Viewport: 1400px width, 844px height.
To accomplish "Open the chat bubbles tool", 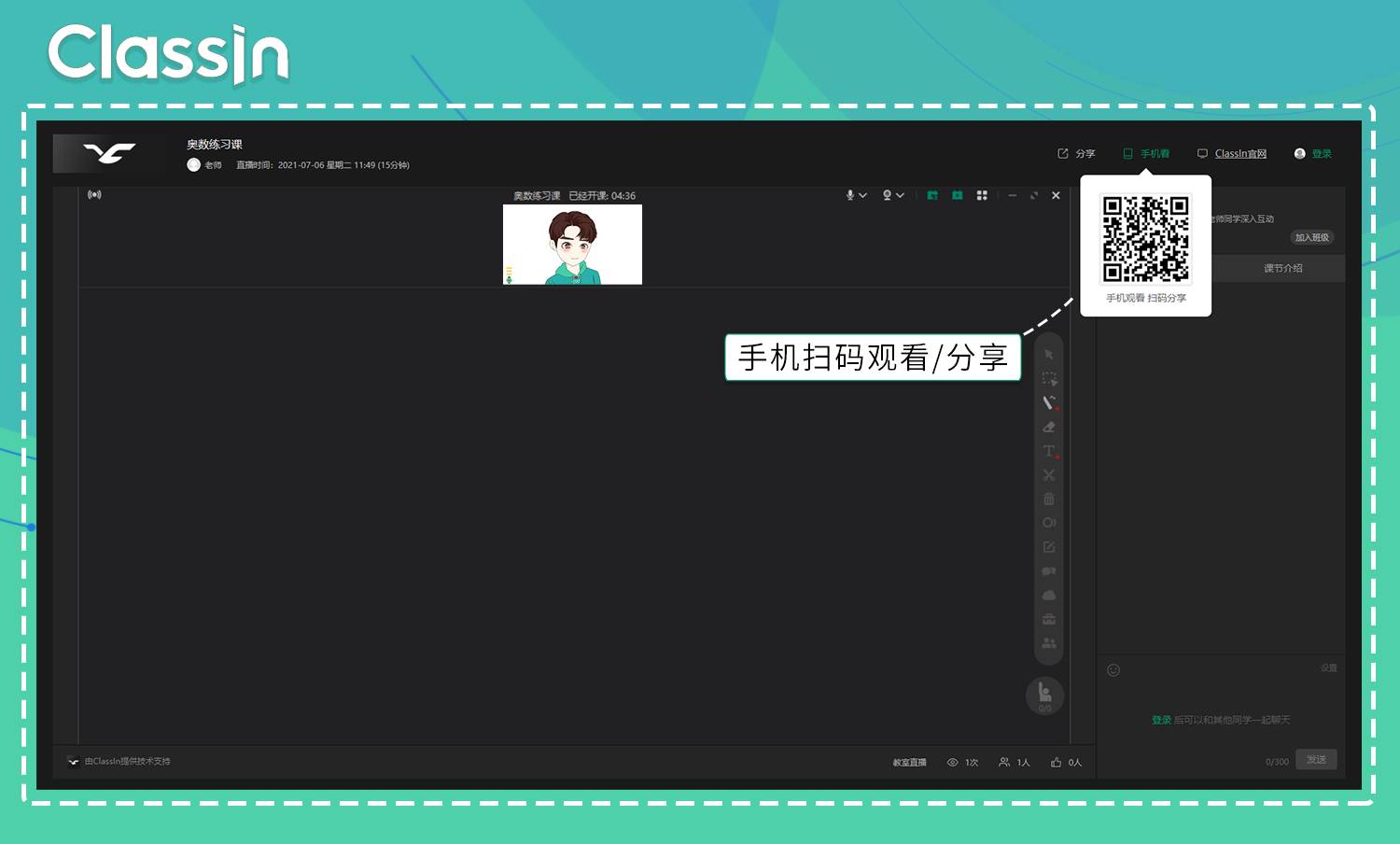I will [1049, 571].
